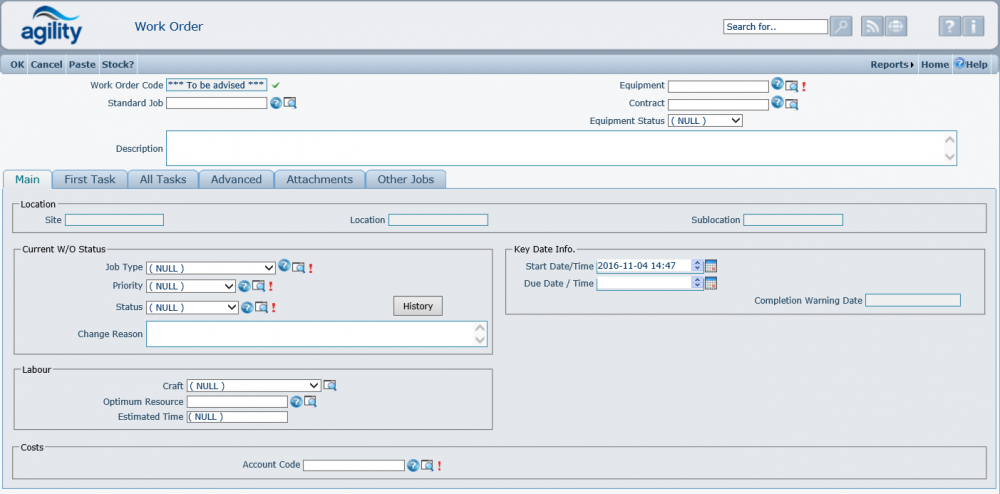Click the info icon in header
The width and height of the screenshot is (1000, 494).
pos(974,27)
